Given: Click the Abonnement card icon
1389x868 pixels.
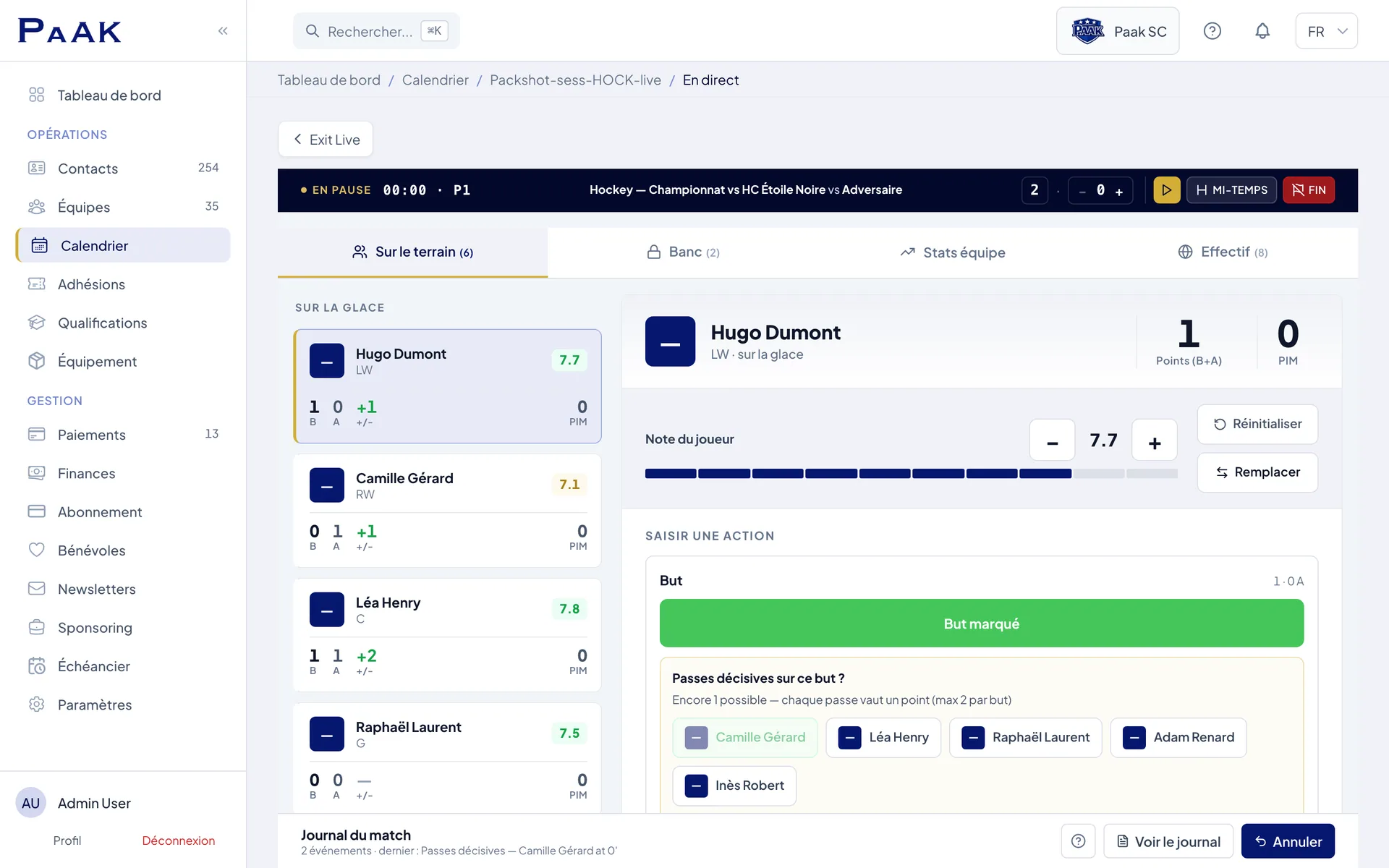Looking at the screenshot, I should pyautogui.click(x=37, y=511).
